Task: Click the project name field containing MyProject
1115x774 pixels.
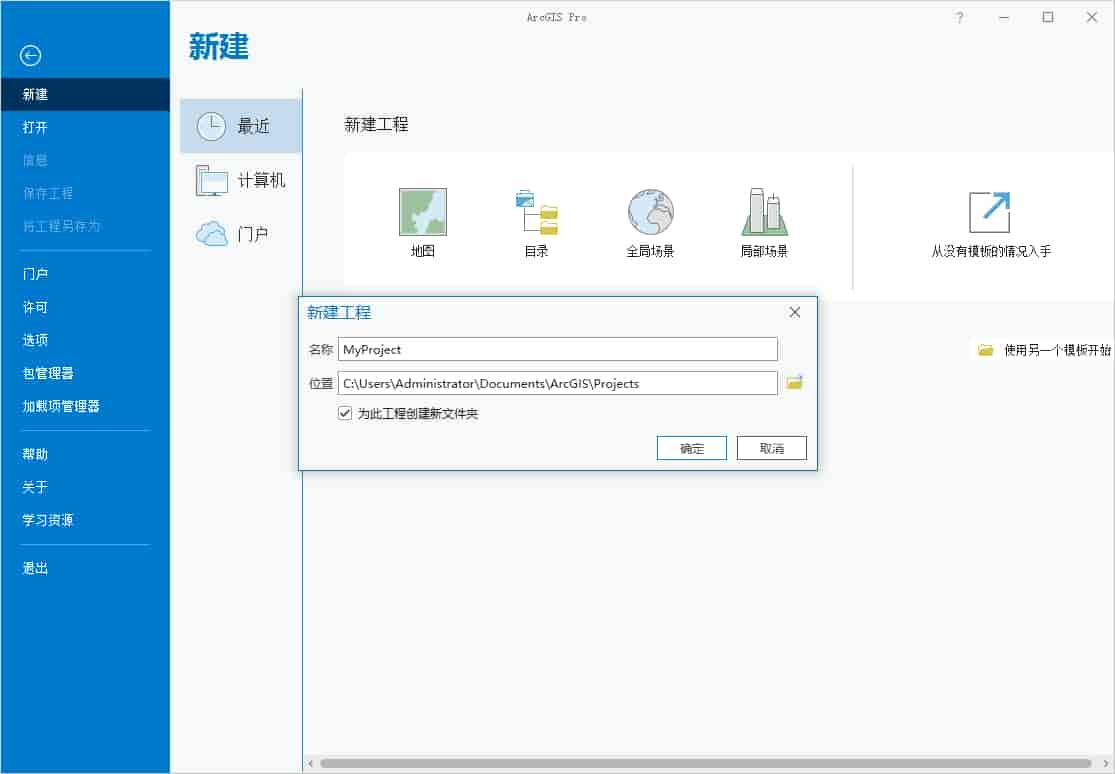Action: tap(557, 349)
